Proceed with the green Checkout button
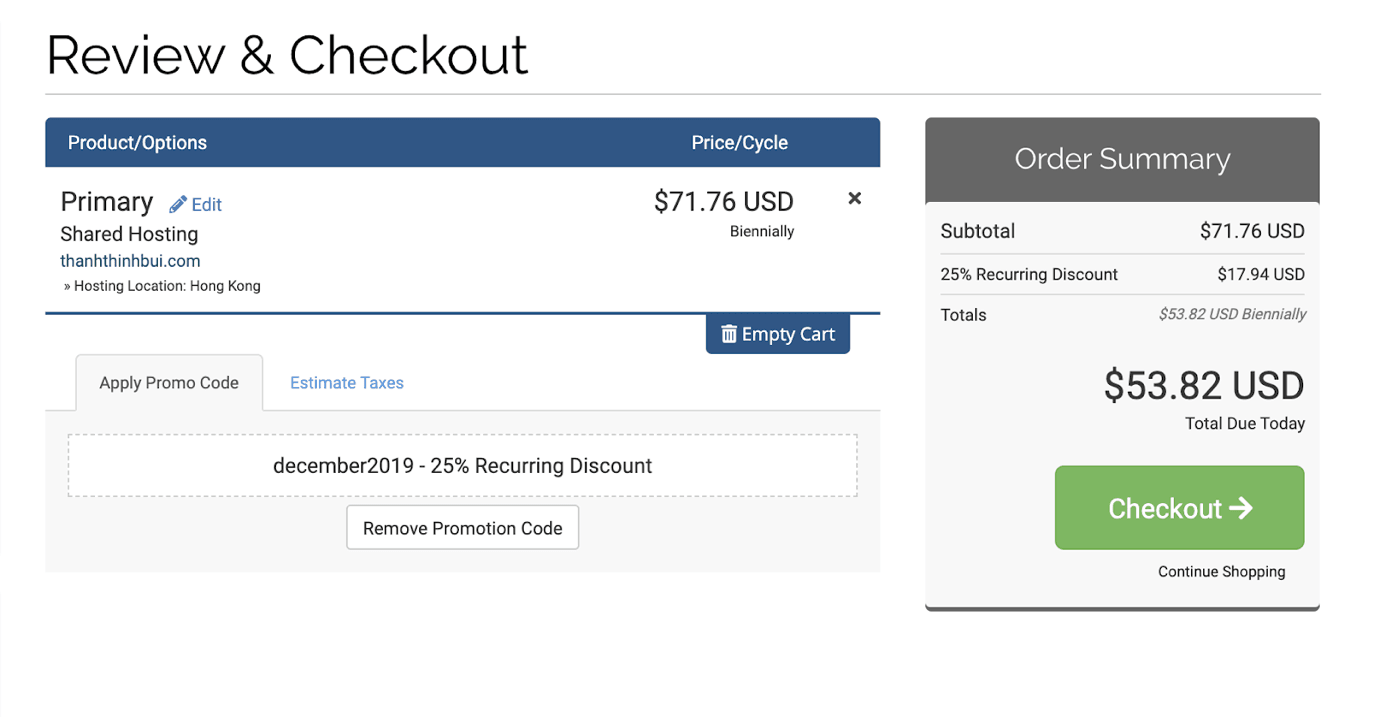 (1180, 508)
